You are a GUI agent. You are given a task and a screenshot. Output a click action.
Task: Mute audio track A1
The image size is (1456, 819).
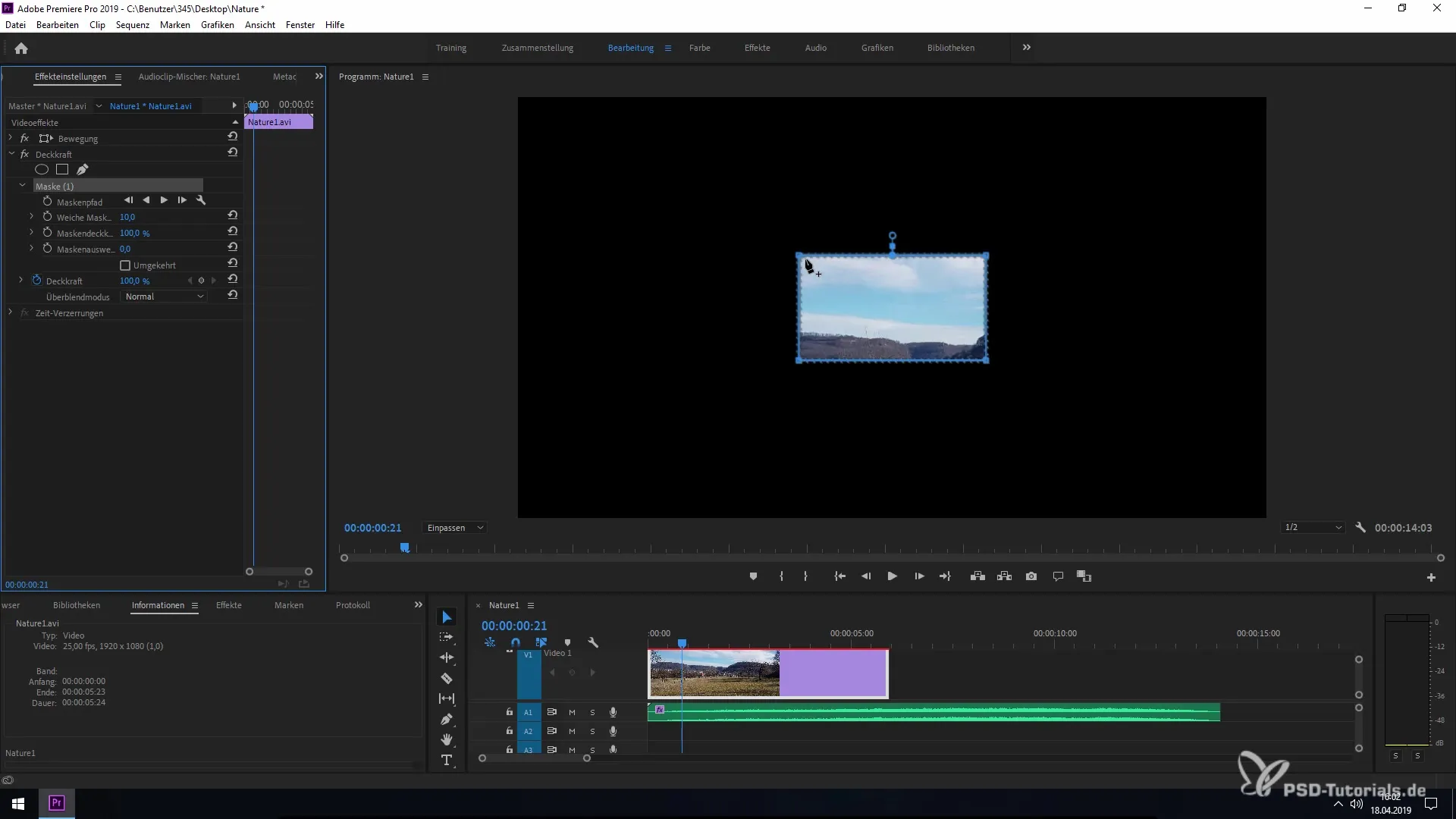tap(572, 713)
